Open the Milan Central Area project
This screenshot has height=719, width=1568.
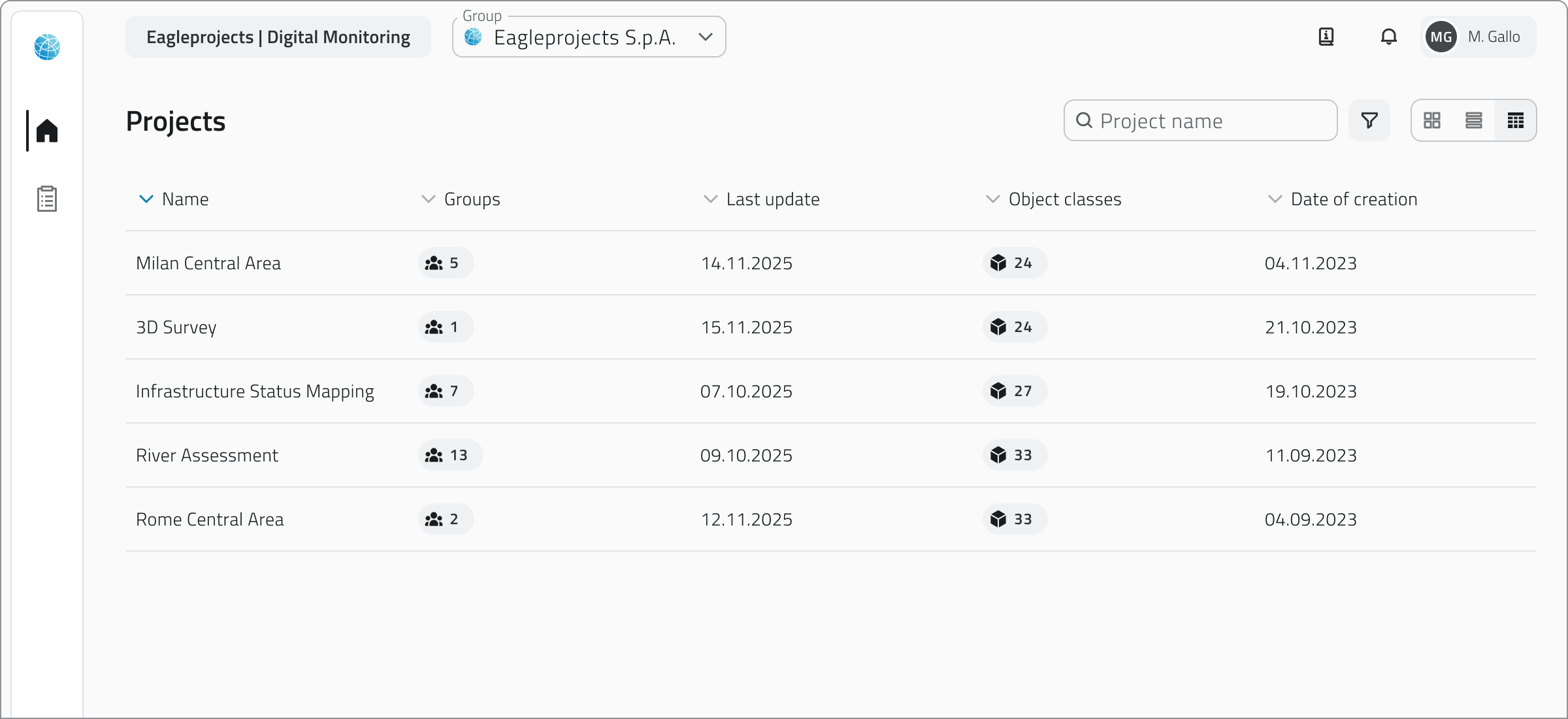(x=208, y=263)
